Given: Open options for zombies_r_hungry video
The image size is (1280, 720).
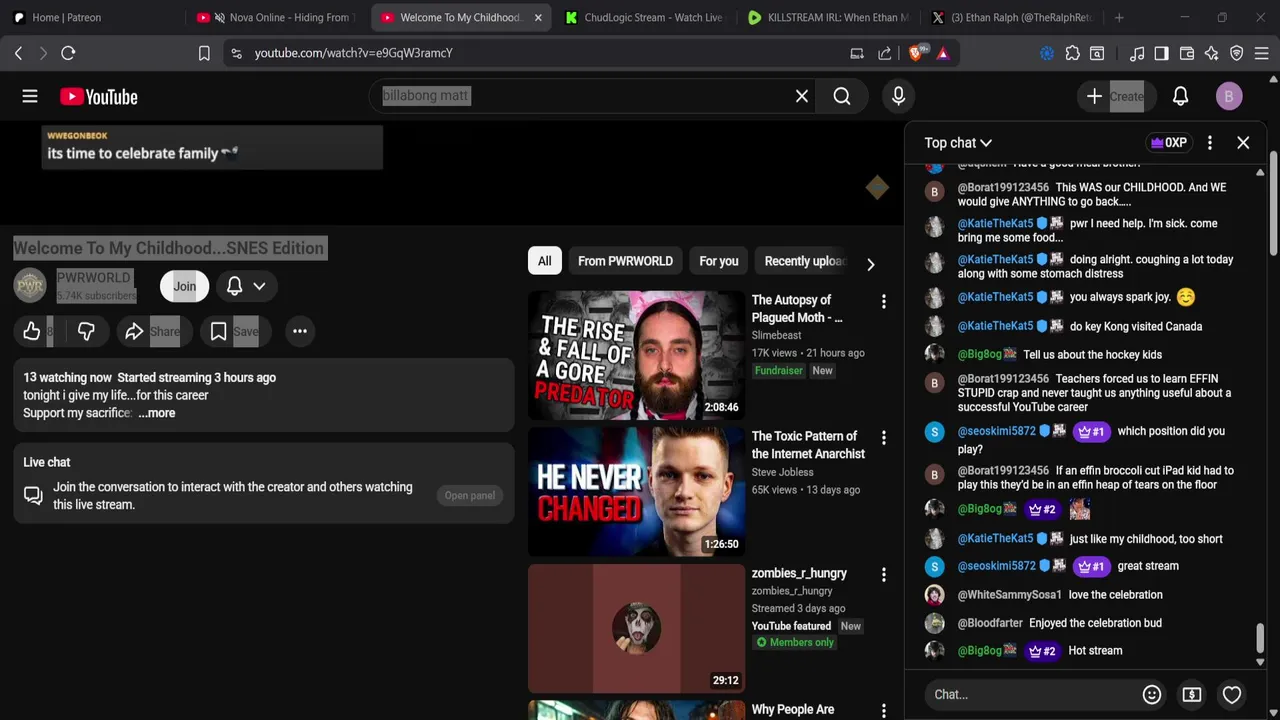Looking at the screenshot, I should (883, 574).
